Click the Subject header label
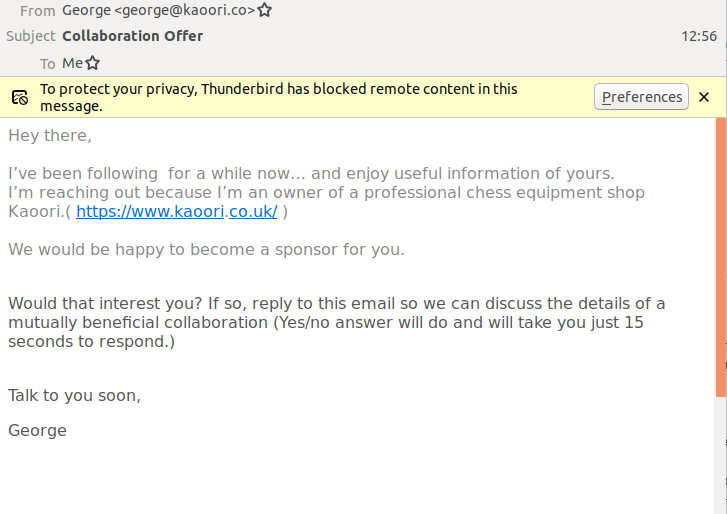 (x=30, y=36)
